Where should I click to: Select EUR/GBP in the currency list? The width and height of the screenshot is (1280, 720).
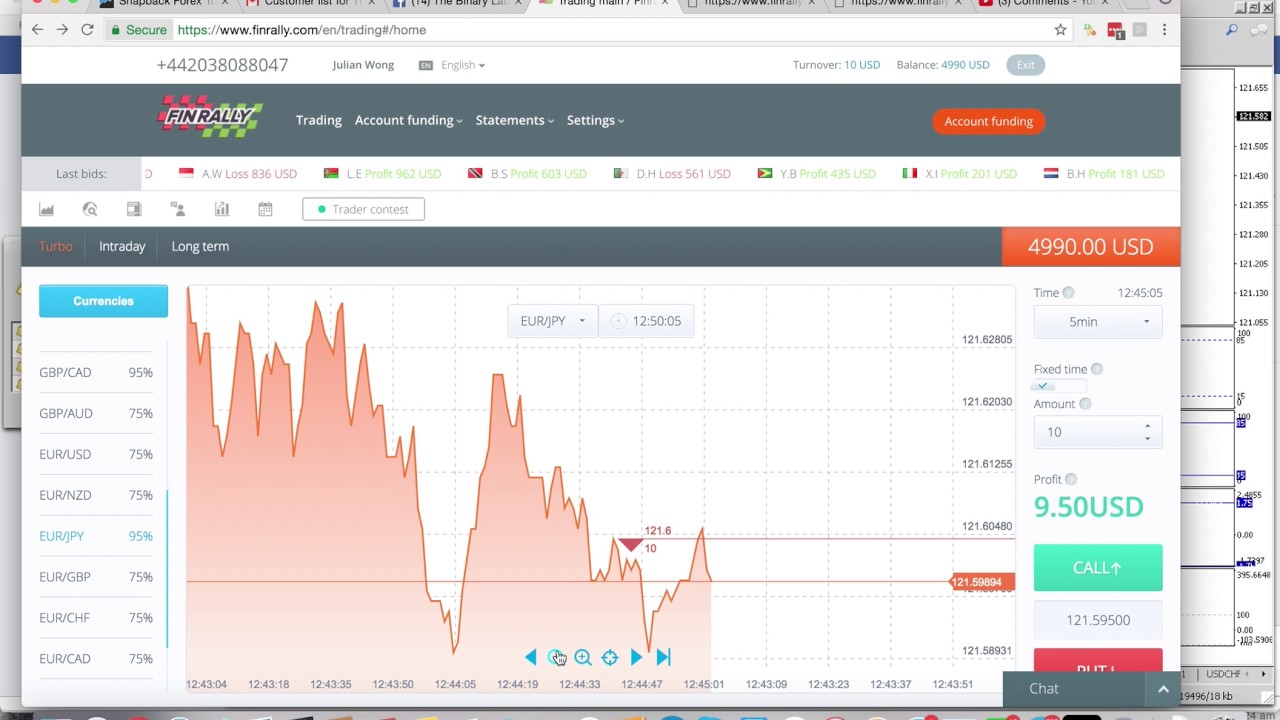click(x=96, y=577)
